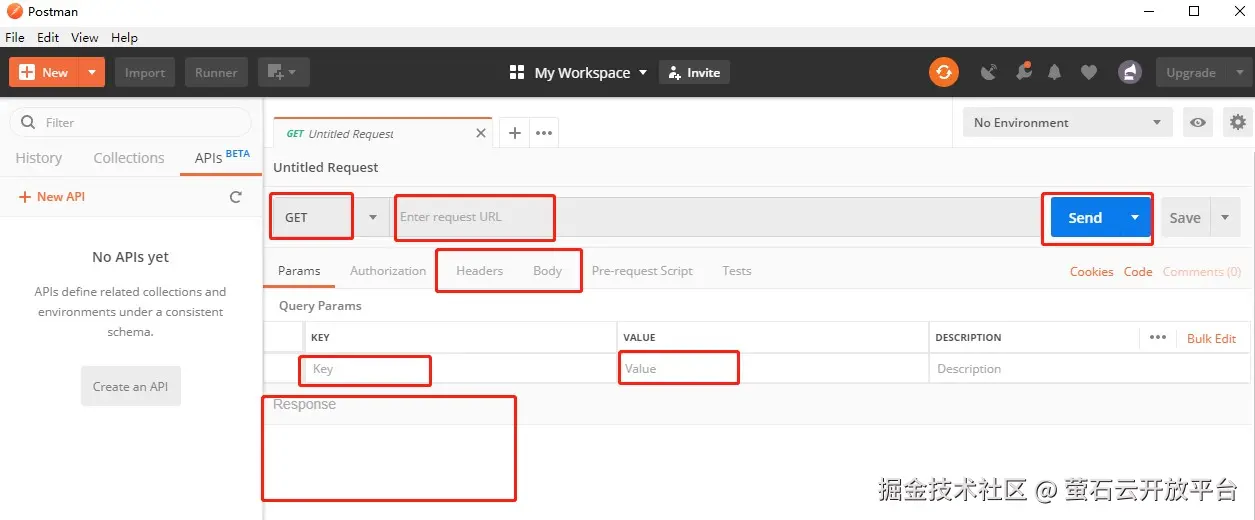Open the No Environment dropdown
The width and height of the screenshot is (1255, 520).
tap(1067, 122)
